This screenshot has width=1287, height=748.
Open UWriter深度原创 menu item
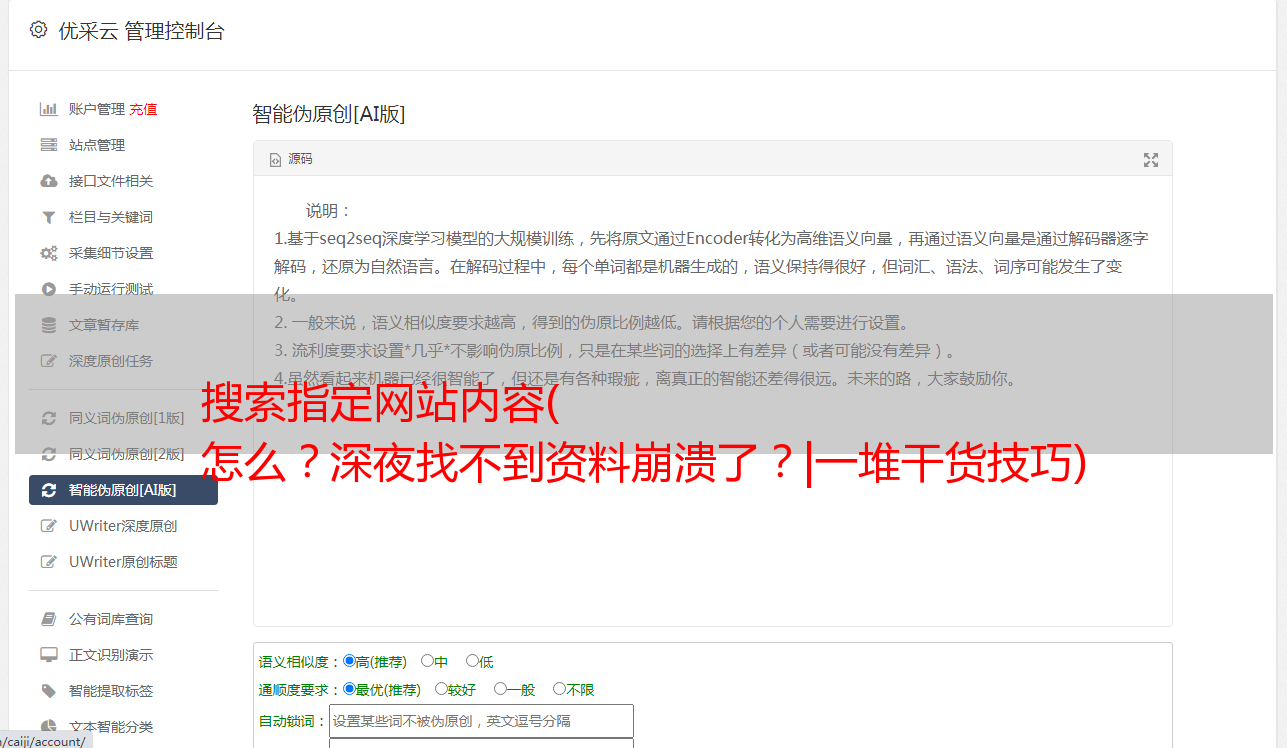pyautogui.click(x=124, y=526)
